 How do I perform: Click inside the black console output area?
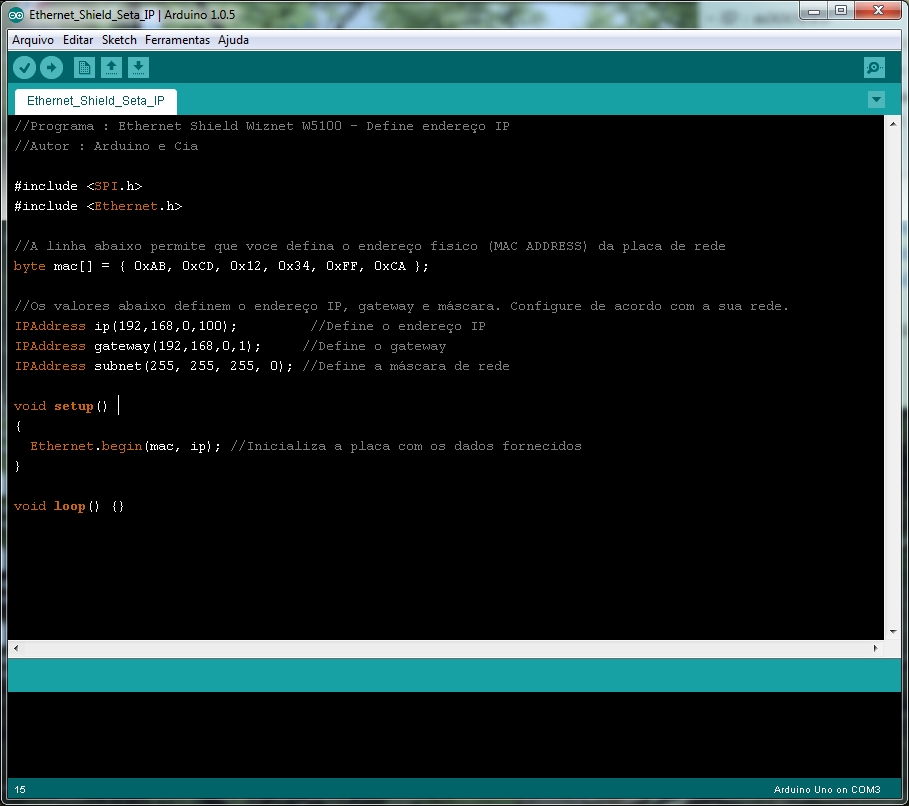click(x=454, y=735)
